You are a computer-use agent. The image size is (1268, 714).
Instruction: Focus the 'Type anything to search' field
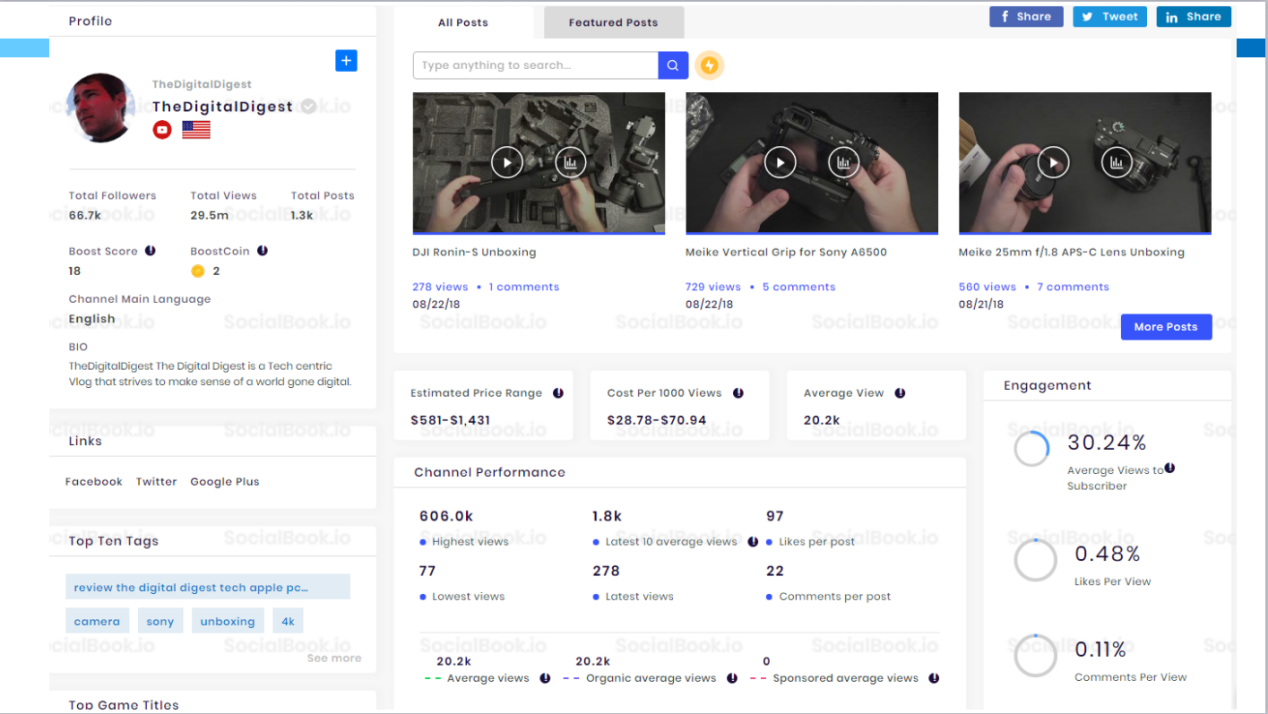535,65
